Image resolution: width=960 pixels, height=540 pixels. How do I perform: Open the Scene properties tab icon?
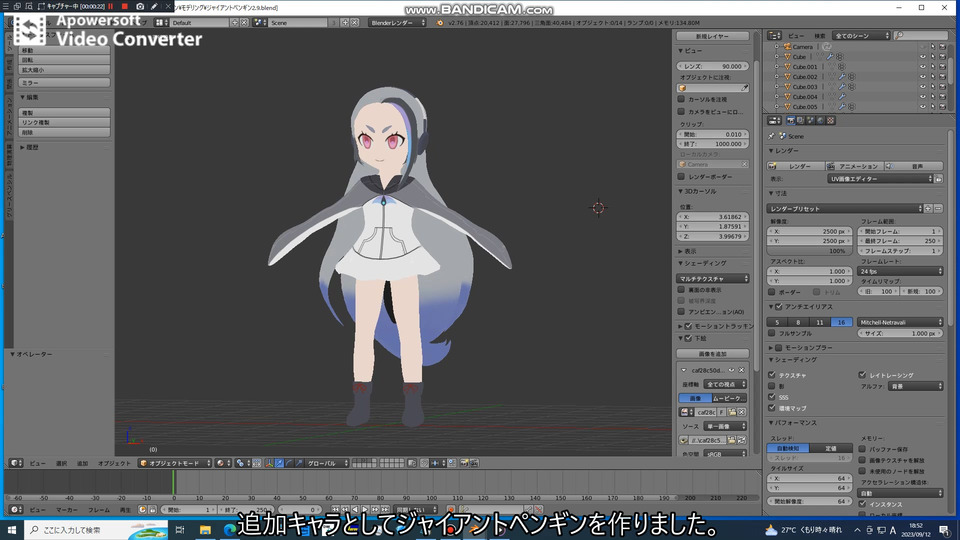(810, 121)
